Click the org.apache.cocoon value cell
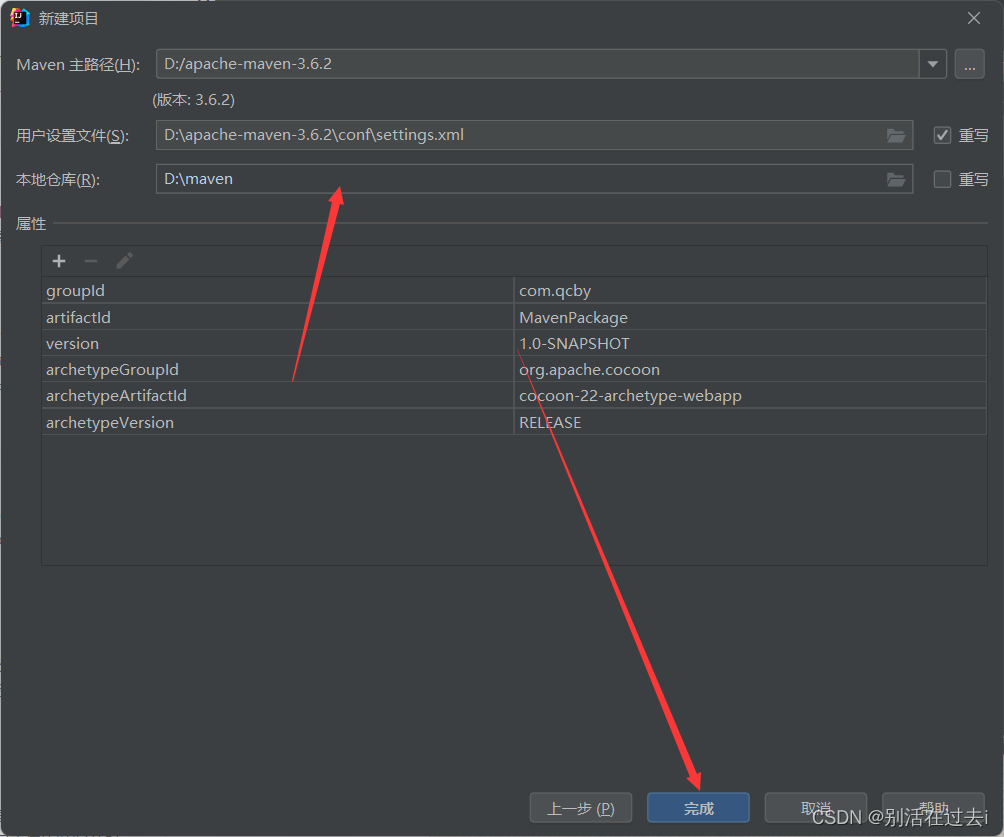The height and width of the screenshot is (837, 1004). (x=750, y=370)
